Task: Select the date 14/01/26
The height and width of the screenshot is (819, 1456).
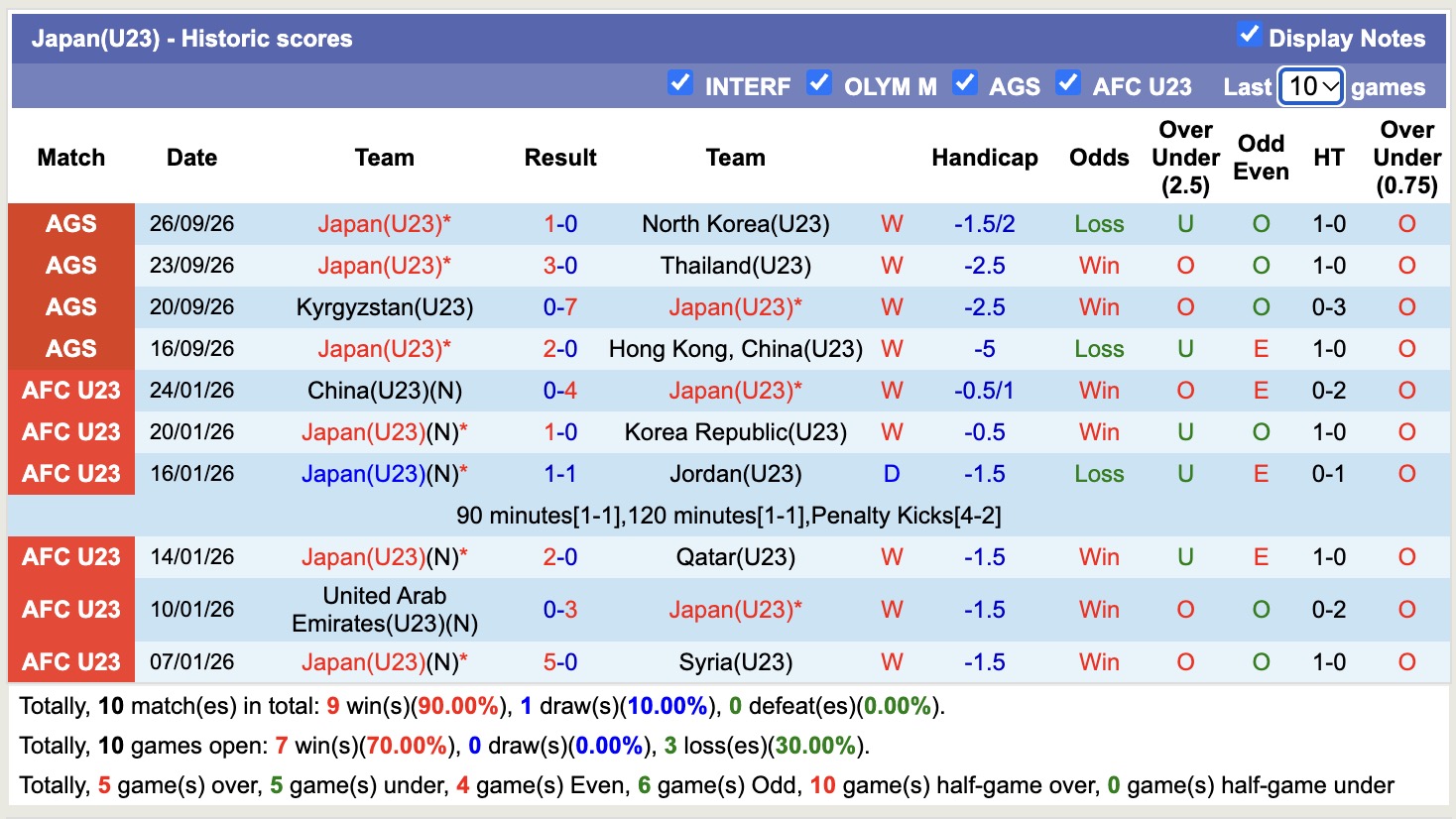Action: [x=192, y=557]
